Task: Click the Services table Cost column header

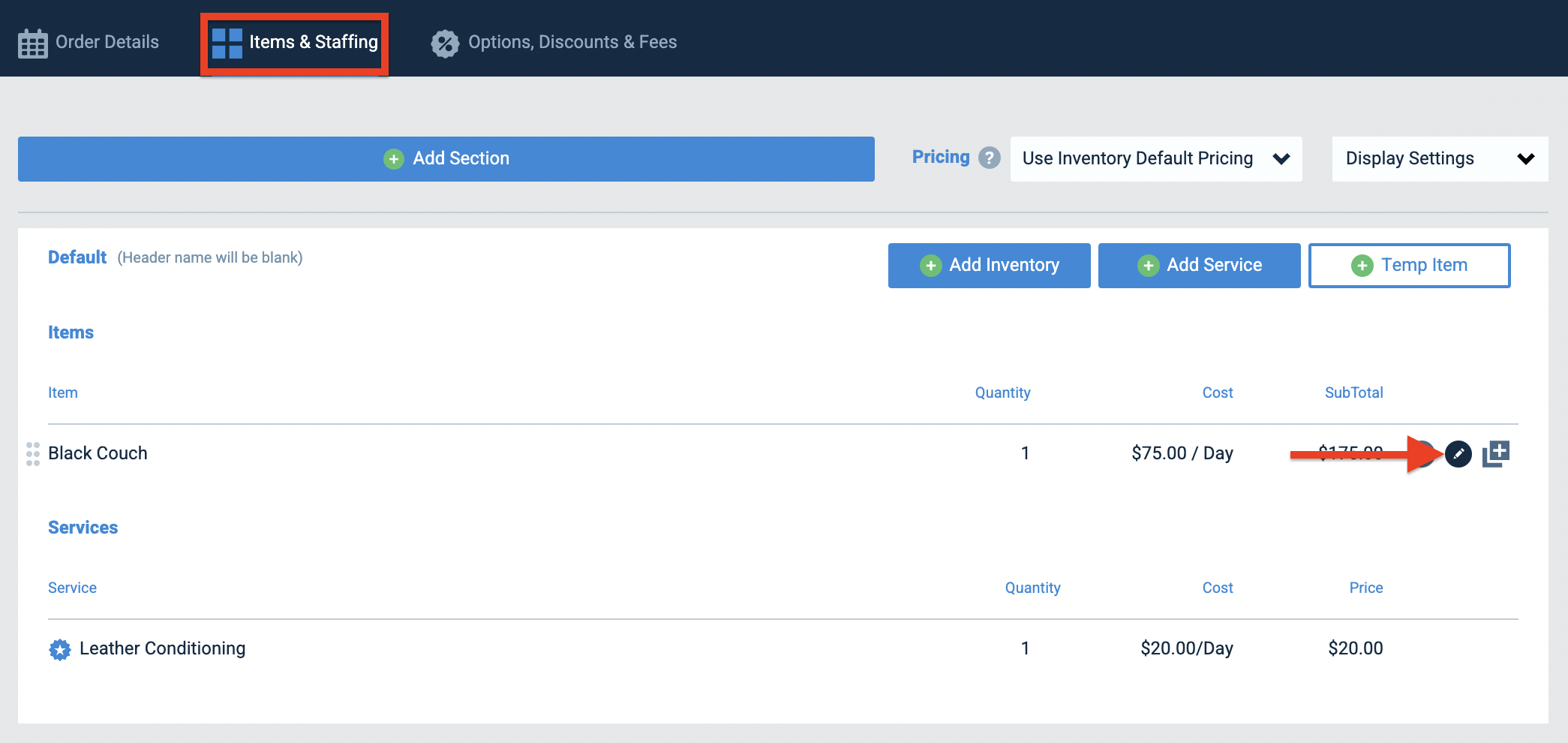Action: 1218,588
